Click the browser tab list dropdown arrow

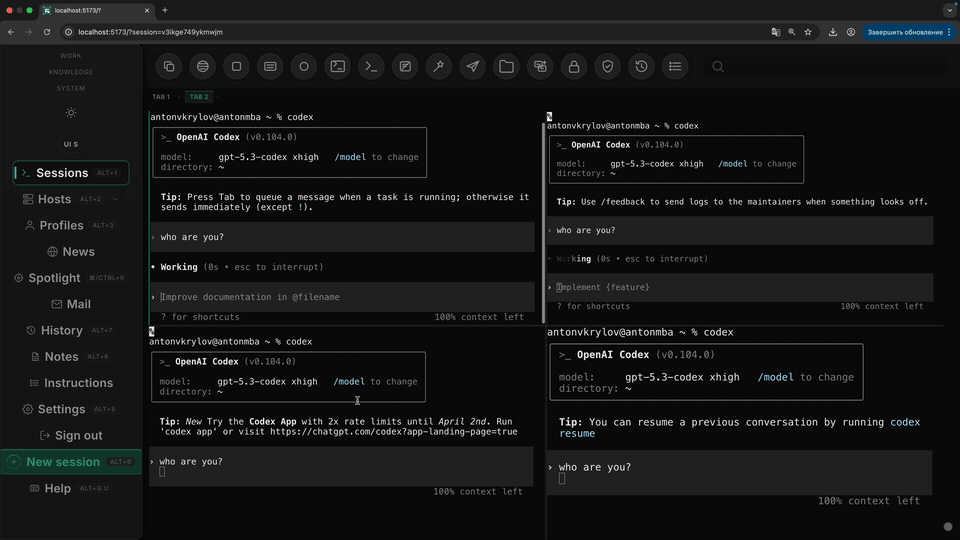[950, 10]
